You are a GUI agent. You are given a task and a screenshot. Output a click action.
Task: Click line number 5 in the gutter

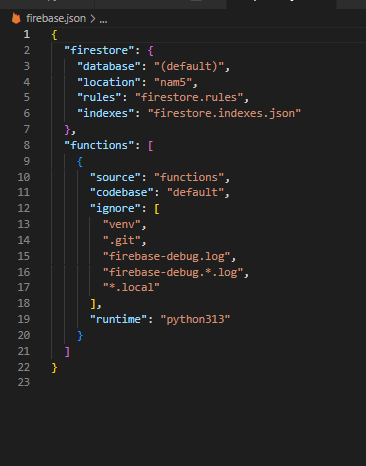pos(27,97)
